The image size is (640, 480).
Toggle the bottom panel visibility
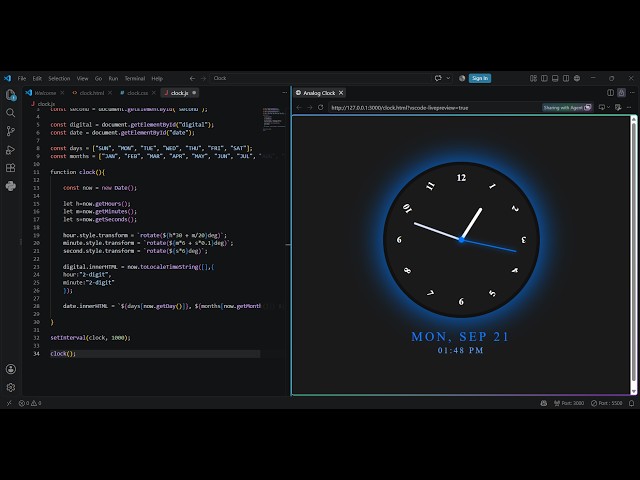point(555,78)
